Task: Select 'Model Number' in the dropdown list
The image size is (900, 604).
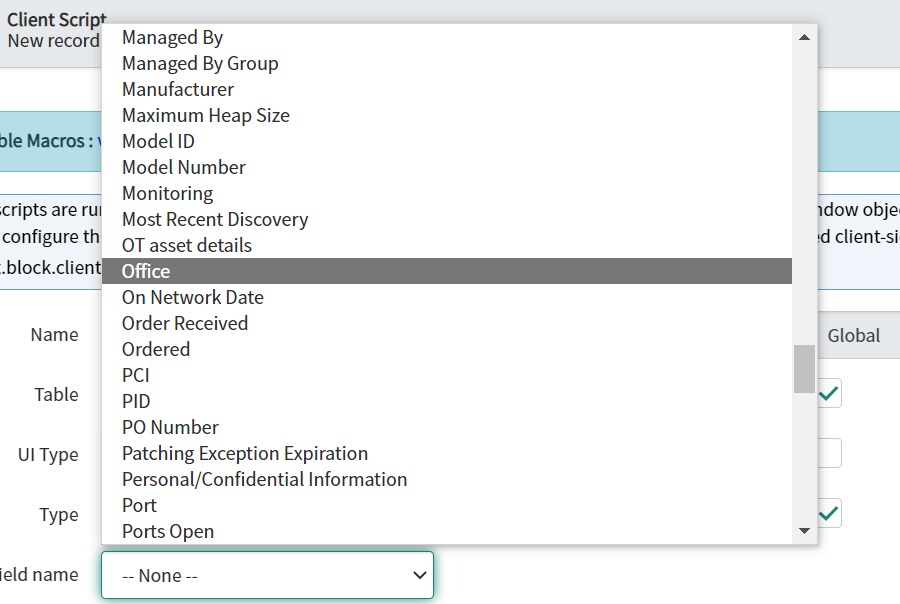Action: [x=184, y=167]
